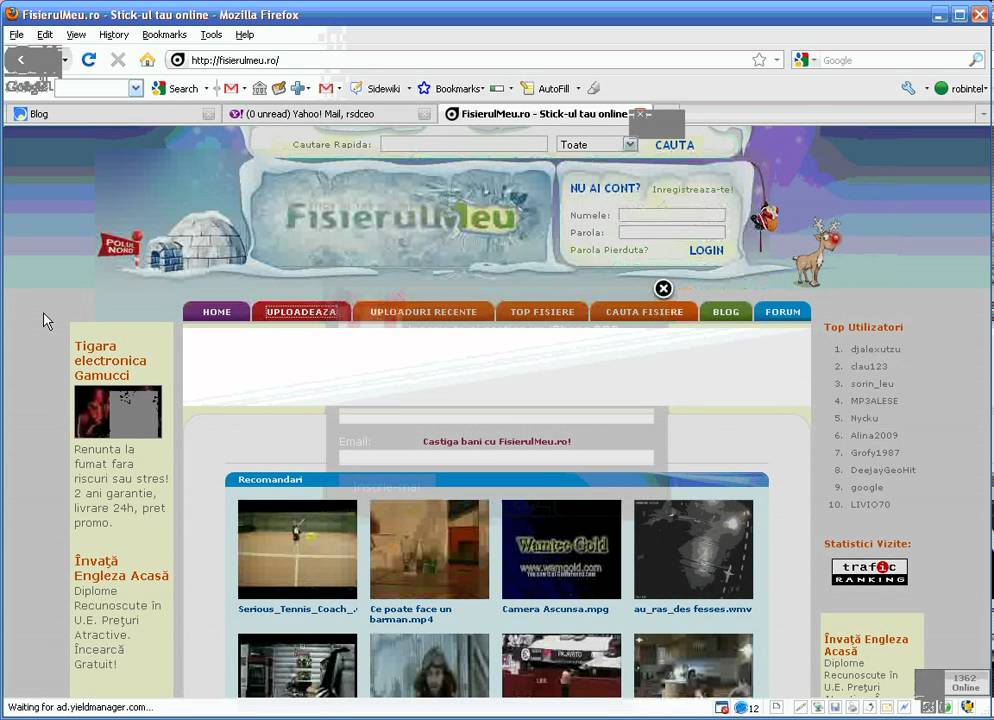Open the back button history dropdown
Screen dimensions: 994x720
point(65,60)
